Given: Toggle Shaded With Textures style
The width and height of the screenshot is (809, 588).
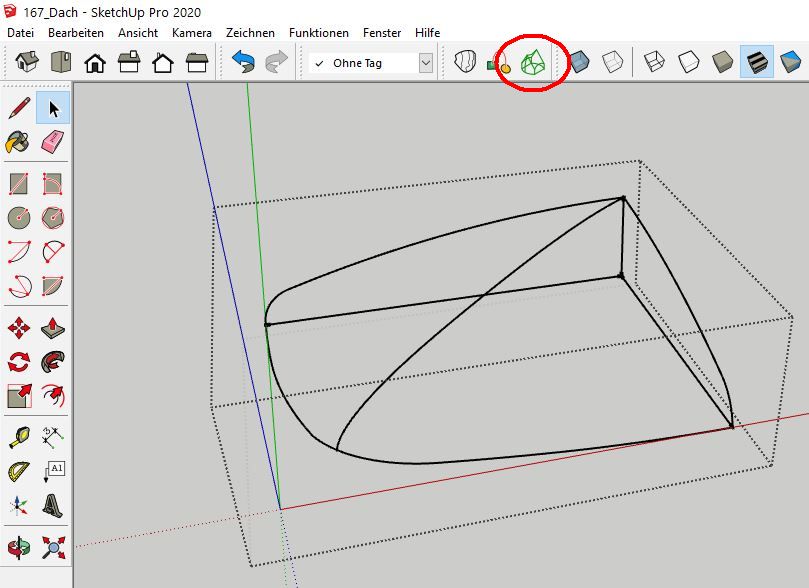Looking at the screenshot, I should tap(757, 63).
